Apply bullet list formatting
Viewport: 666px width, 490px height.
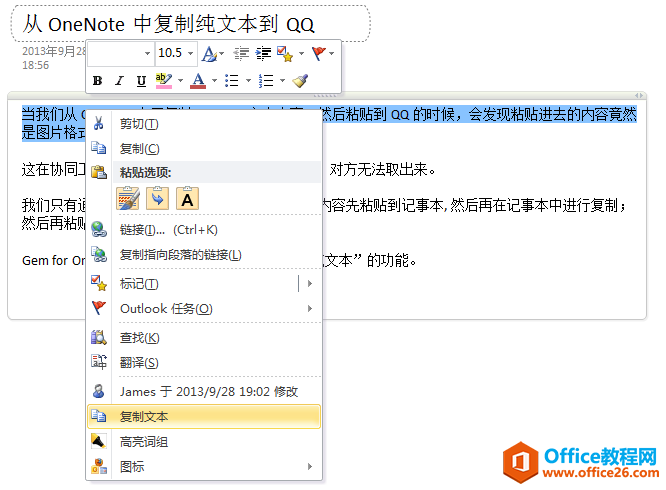pos(232,81)
